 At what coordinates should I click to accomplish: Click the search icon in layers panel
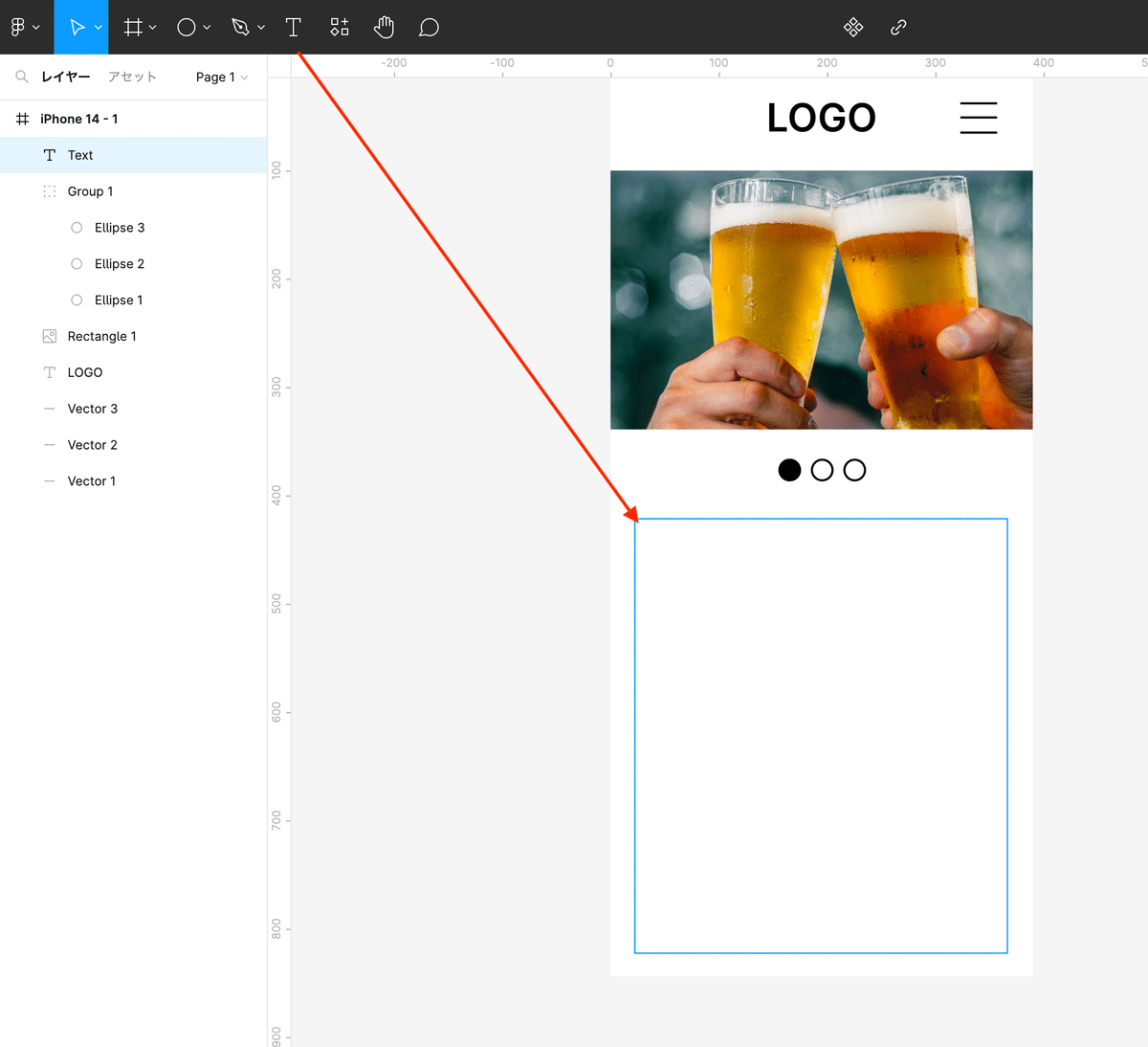tap(22, 77)
